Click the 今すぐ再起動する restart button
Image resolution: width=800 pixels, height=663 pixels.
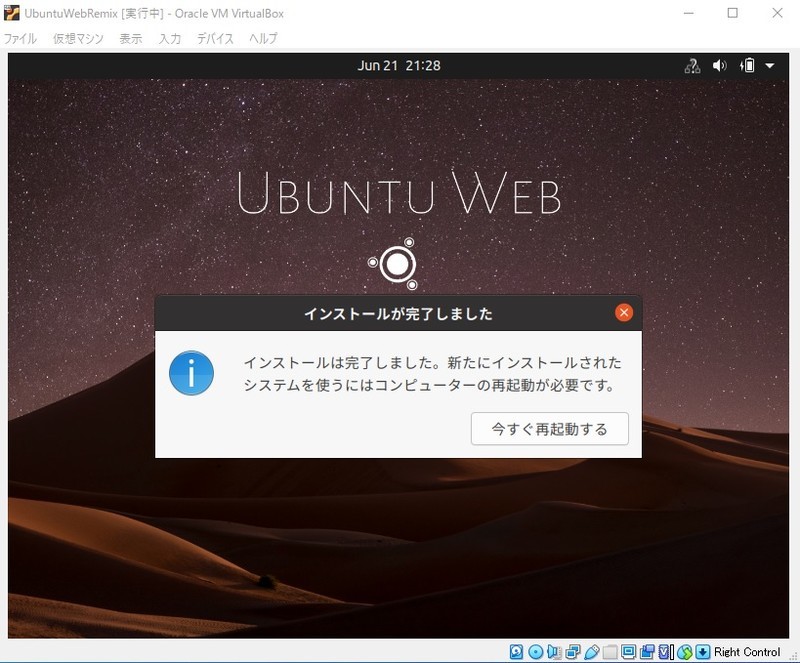549,429
